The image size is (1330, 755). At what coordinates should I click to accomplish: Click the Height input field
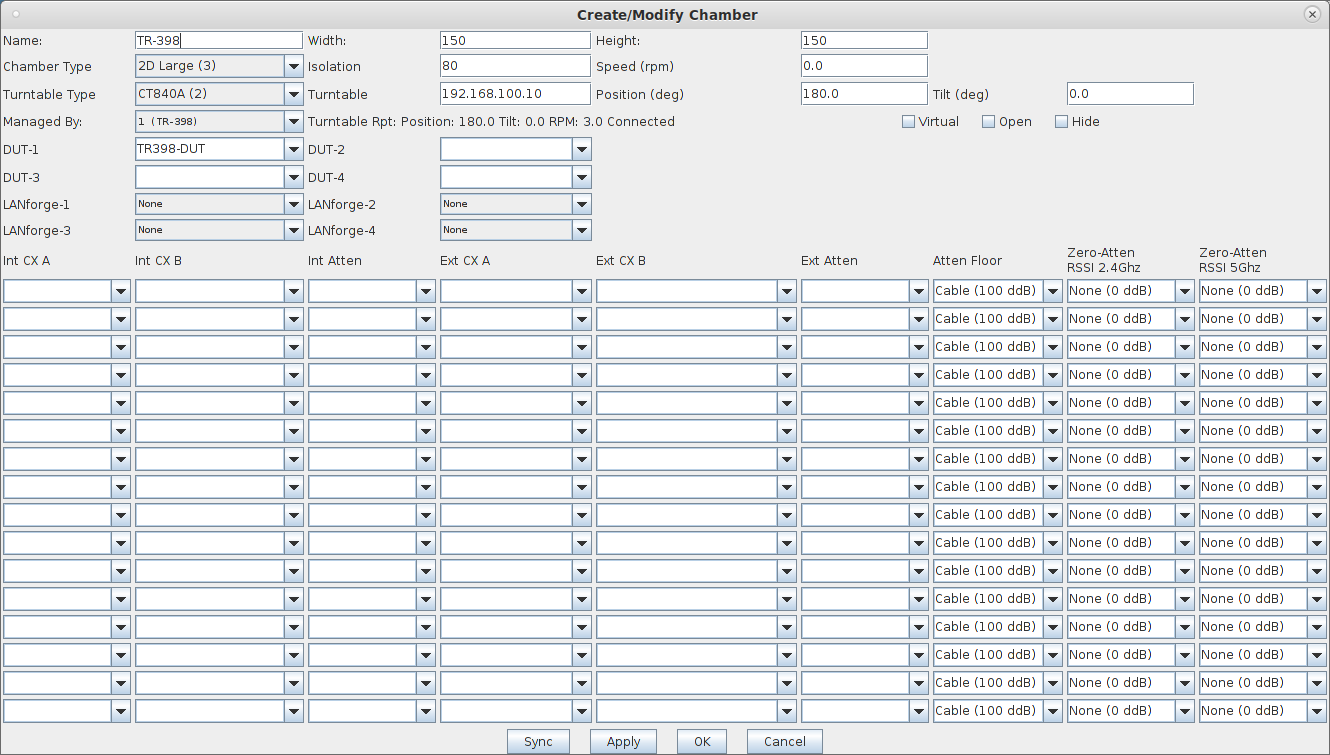864,40
